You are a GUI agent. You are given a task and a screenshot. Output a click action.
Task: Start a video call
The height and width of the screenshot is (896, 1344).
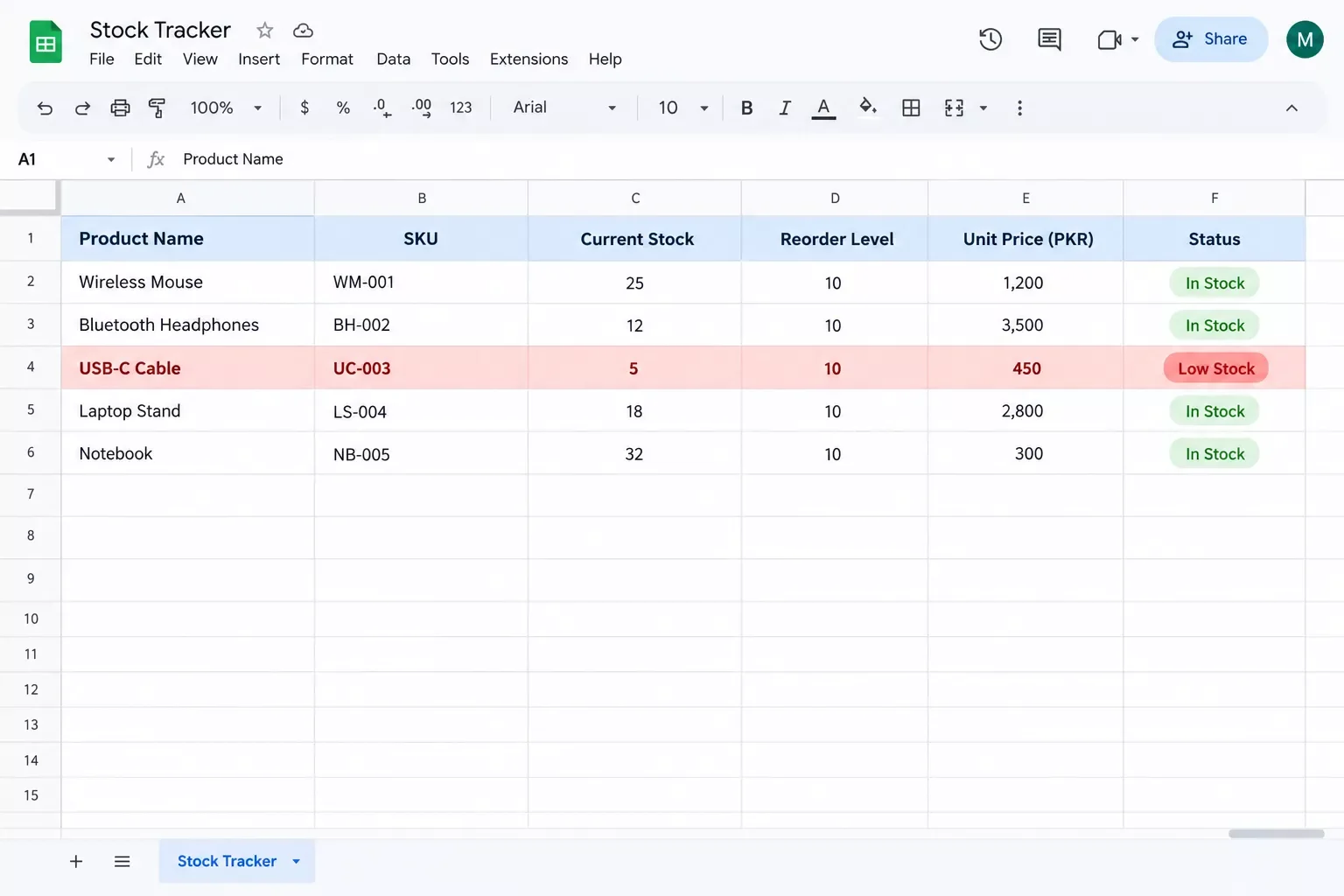point(1109,39)
